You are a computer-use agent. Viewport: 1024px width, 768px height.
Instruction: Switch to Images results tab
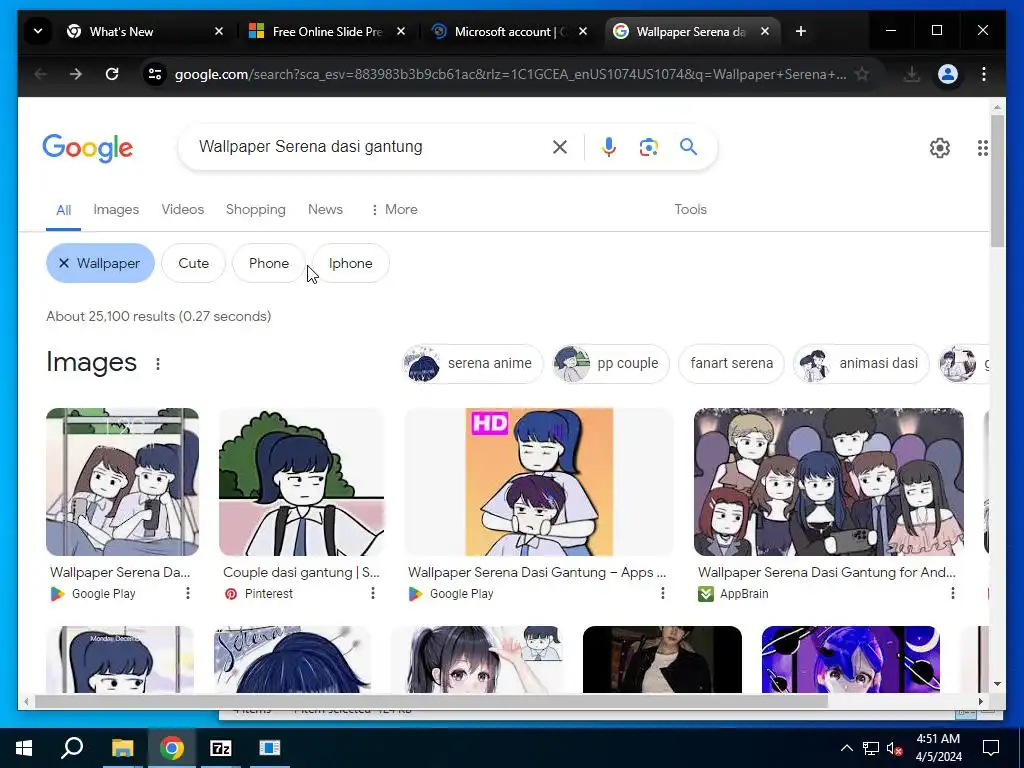tap(116, 209)
